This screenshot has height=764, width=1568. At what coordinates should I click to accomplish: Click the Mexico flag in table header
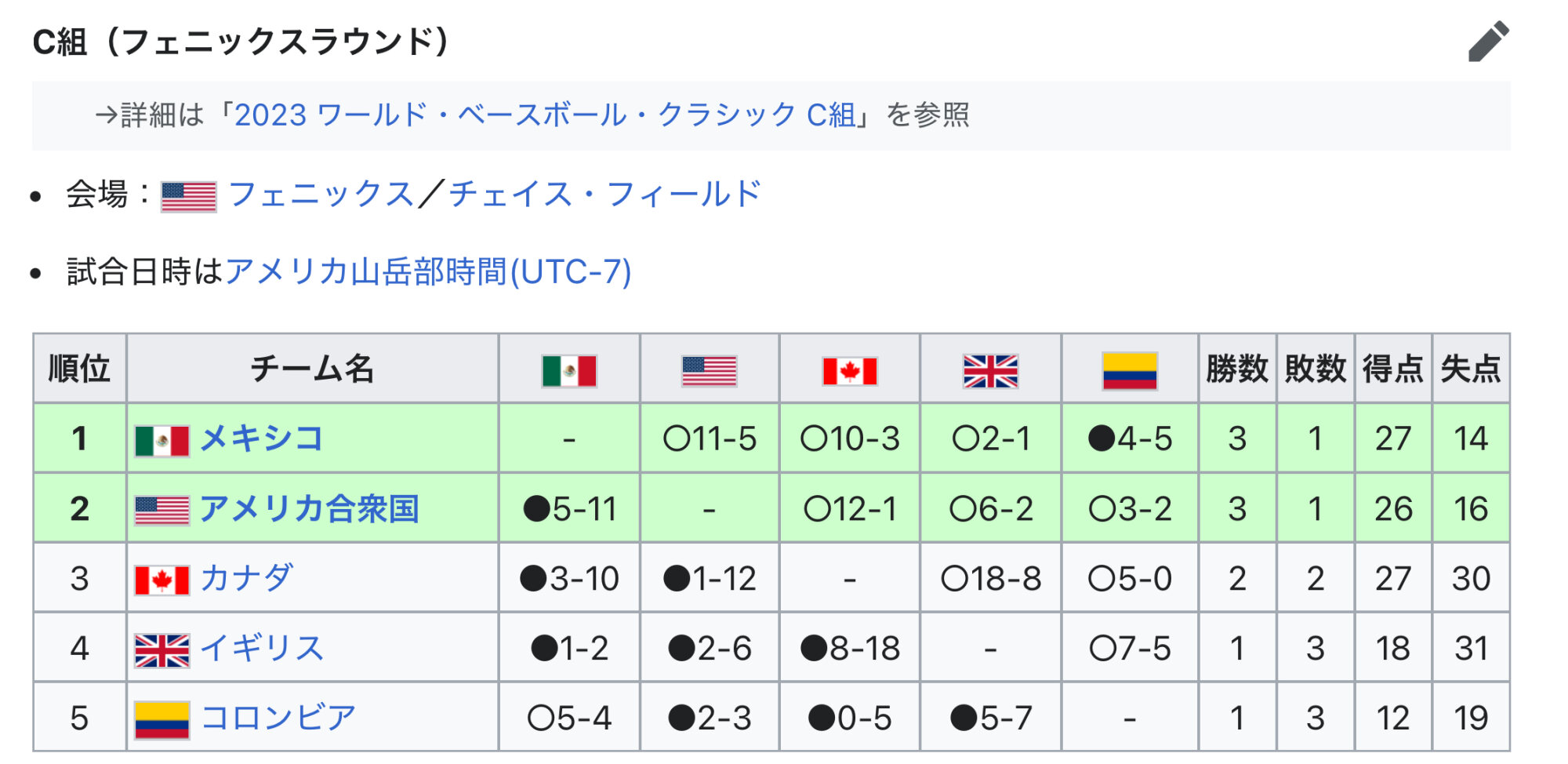coord(569,370)
